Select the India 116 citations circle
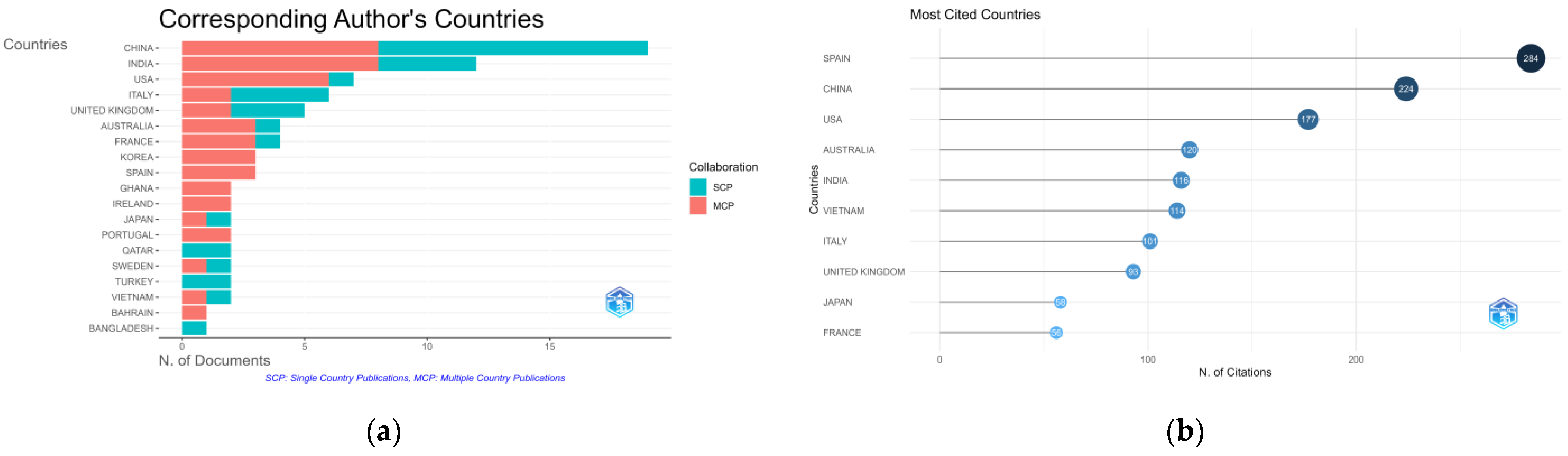1568x456 pixels. click(1181, 180)
